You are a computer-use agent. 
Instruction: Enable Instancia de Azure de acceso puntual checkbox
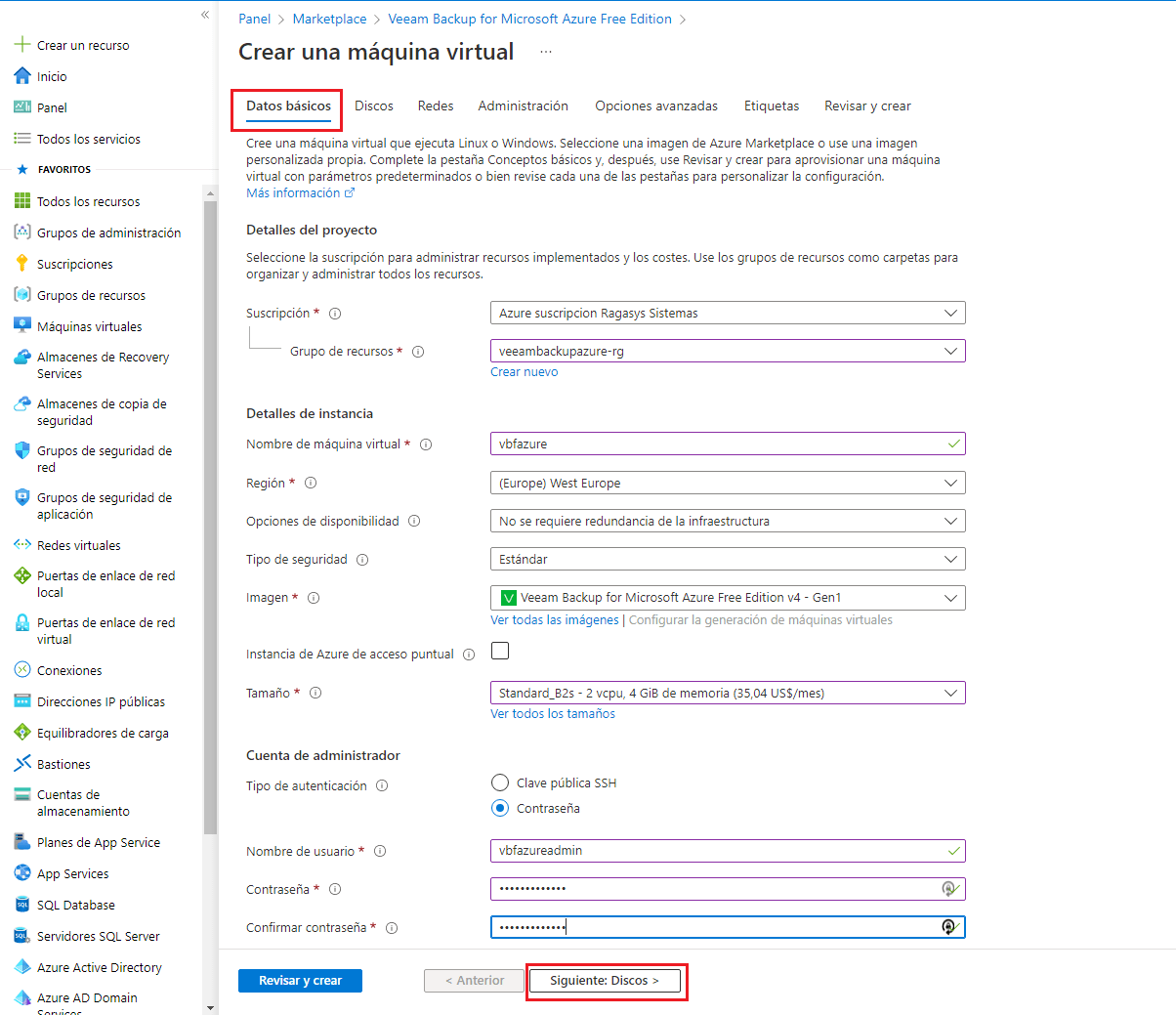pyautogui.click(x=500, y=651)
